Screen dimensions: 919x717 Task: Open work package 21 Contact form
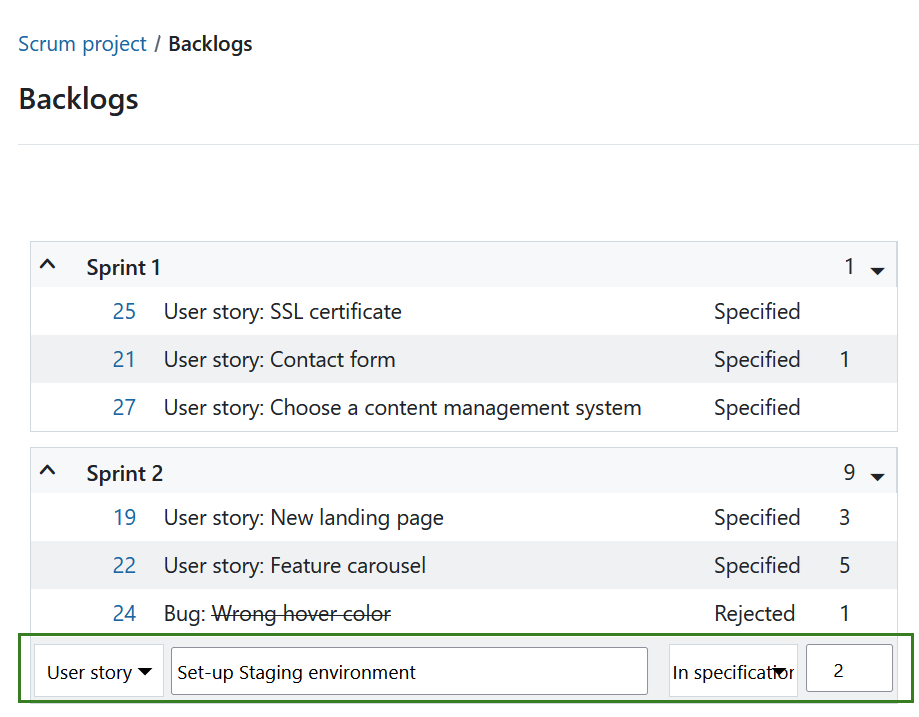pos(124,359)
